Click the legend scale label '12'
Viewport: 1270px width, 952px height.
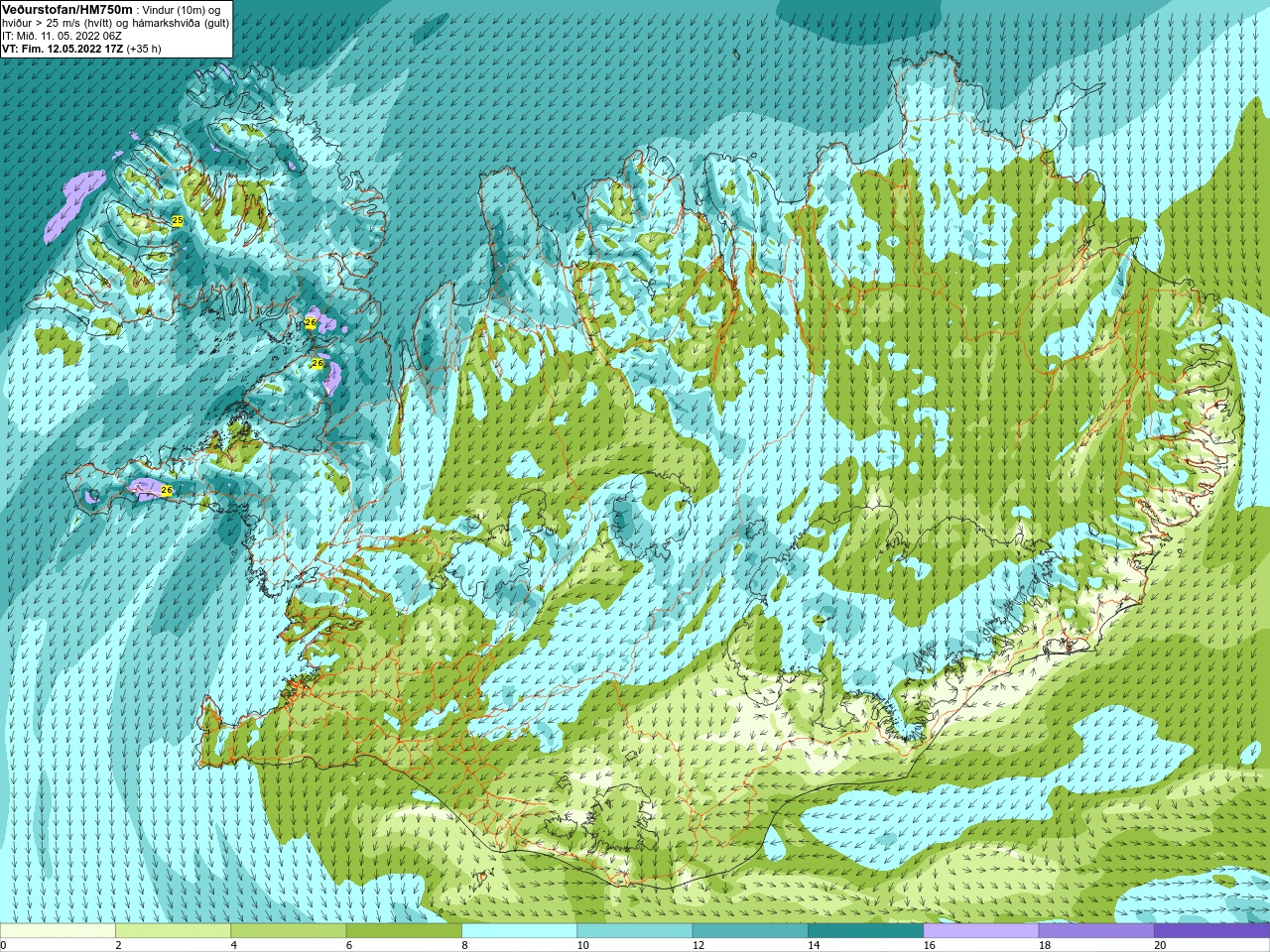click(x=698, y=945)
